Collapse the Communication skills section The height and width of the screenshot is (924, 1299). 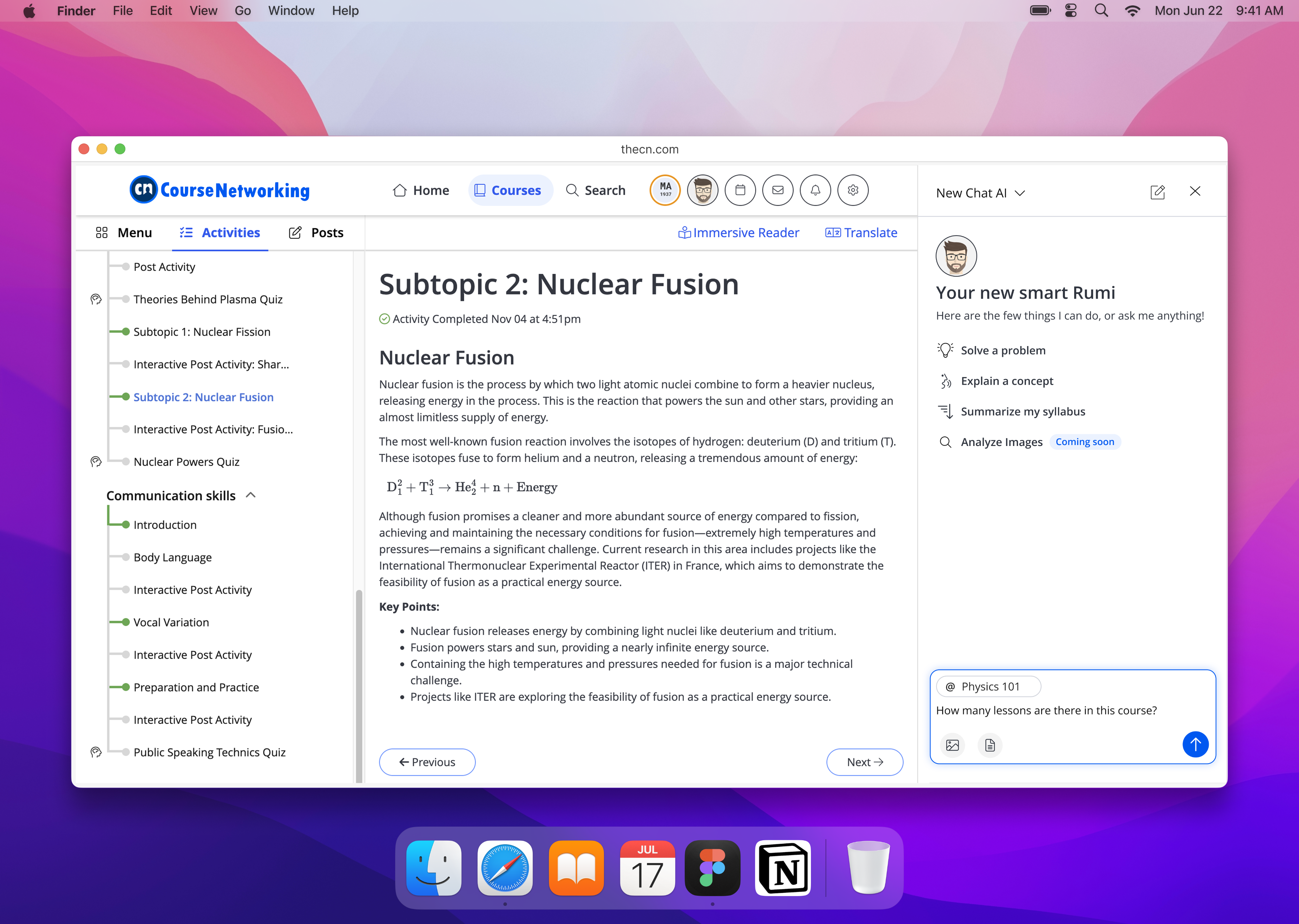point(251,495)
